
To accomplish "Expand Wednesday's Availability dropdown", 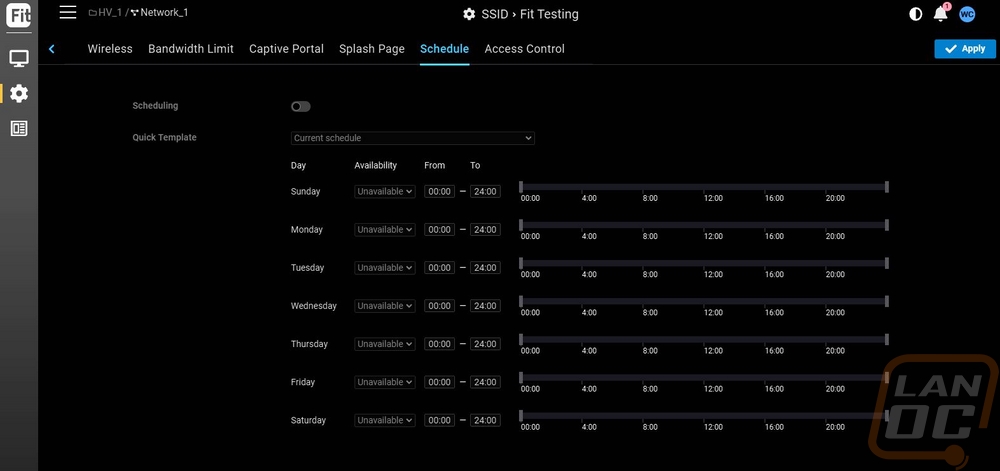I will click(384, 306).
